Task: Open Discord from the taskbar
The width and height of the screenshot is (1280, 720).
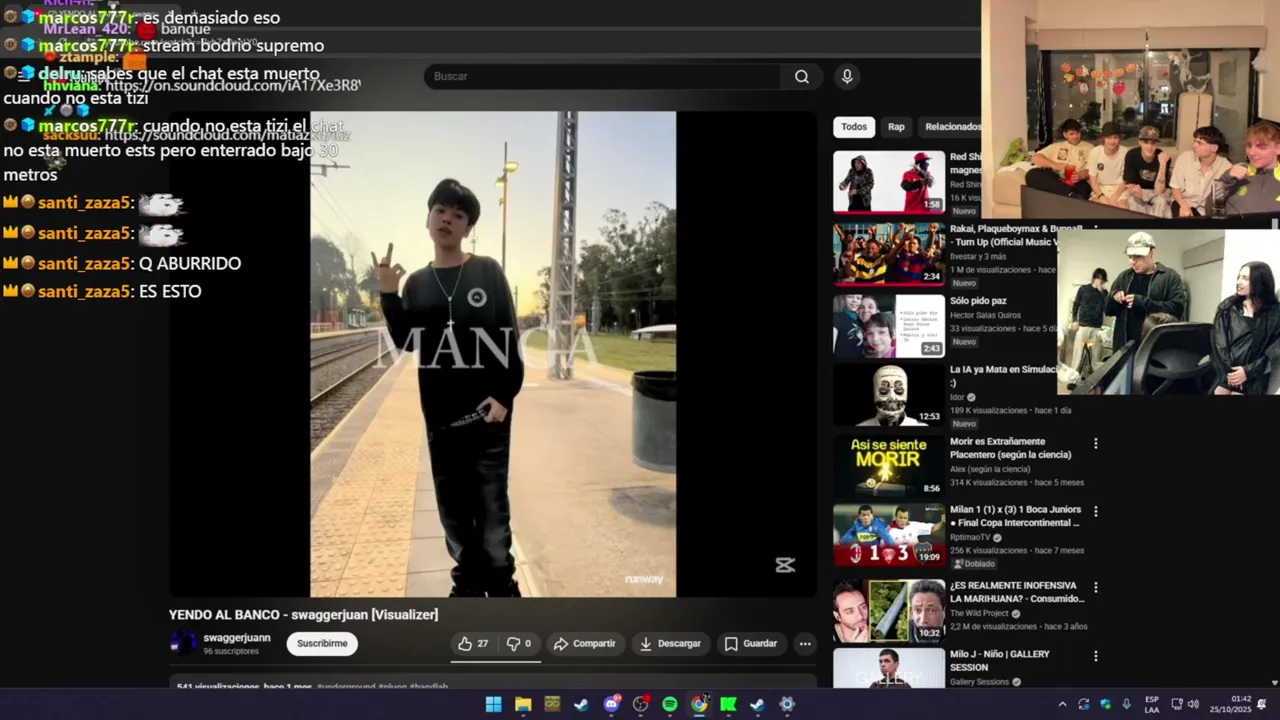Action: point(611,704)
